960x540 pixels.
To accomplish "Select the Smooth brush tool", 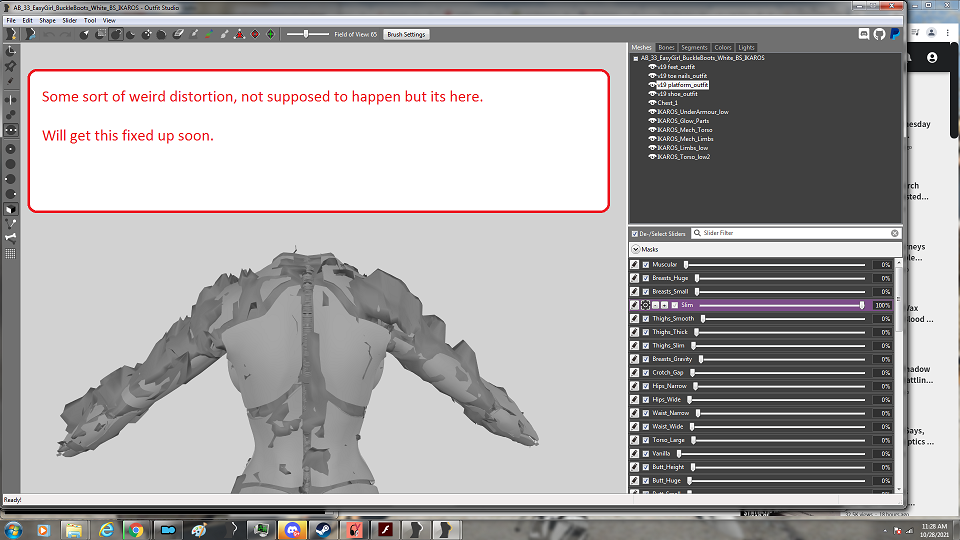I will (x=162, y=34).
